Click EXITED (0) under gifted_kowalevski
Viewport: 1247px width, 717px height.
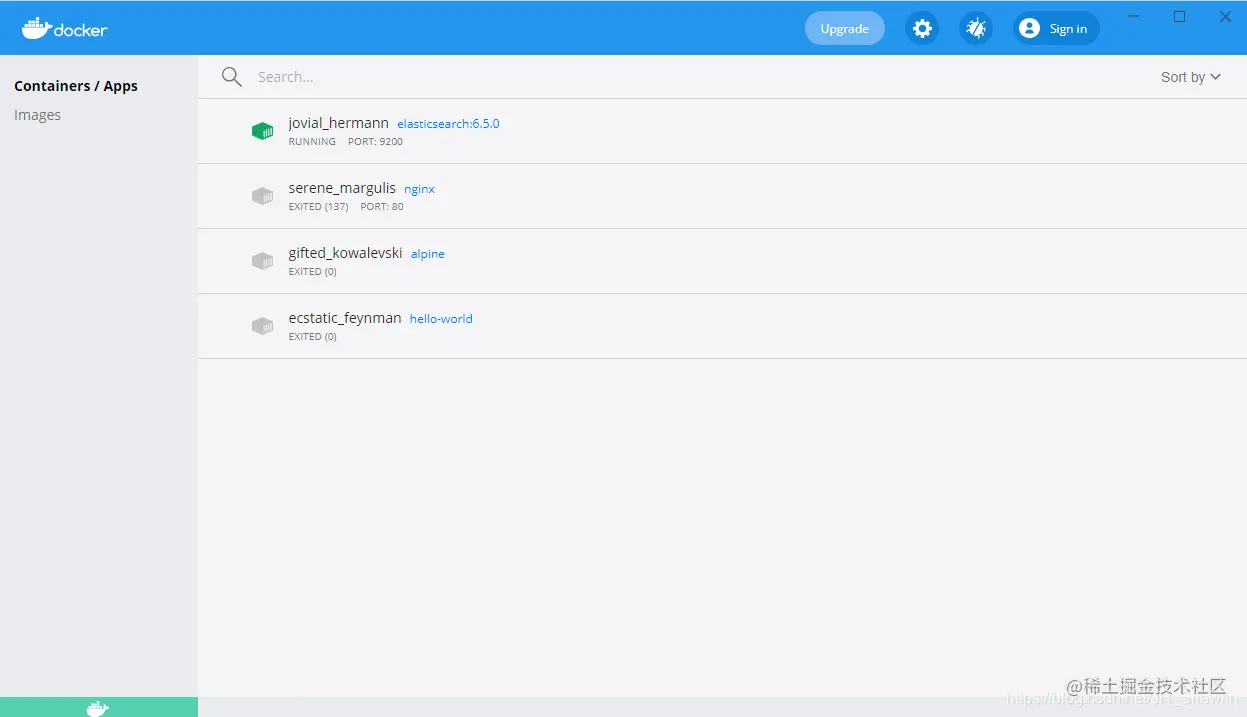(312, 272)
